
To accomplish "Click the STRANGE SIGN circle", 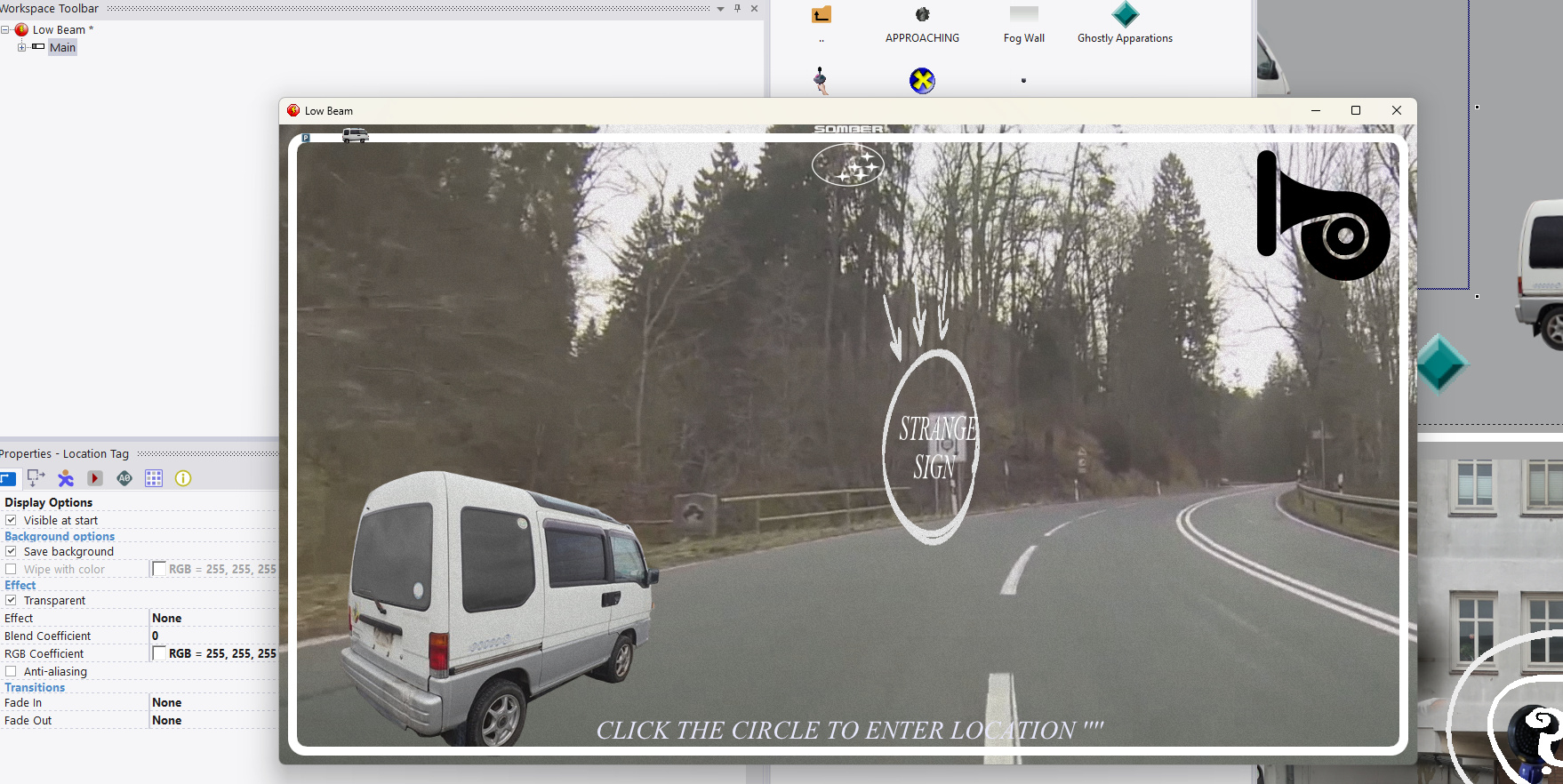I will (x=932, y=446).
